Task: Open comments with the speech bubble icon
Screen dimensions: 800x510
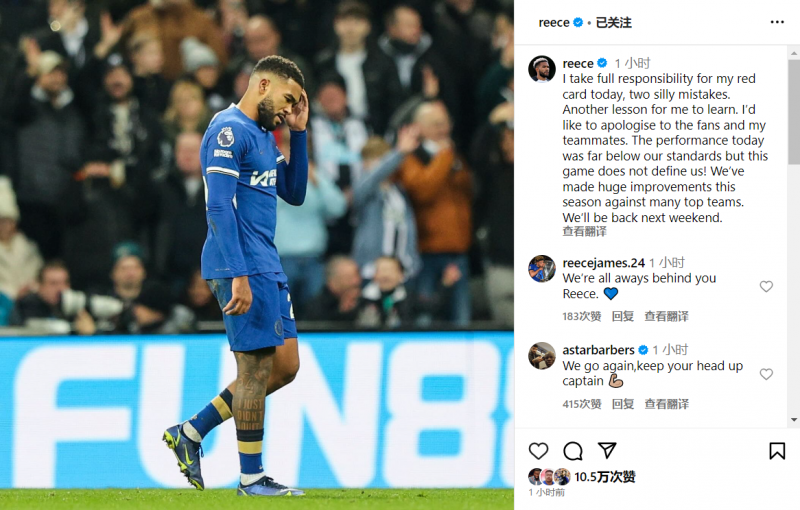Action: click(573, 451)
